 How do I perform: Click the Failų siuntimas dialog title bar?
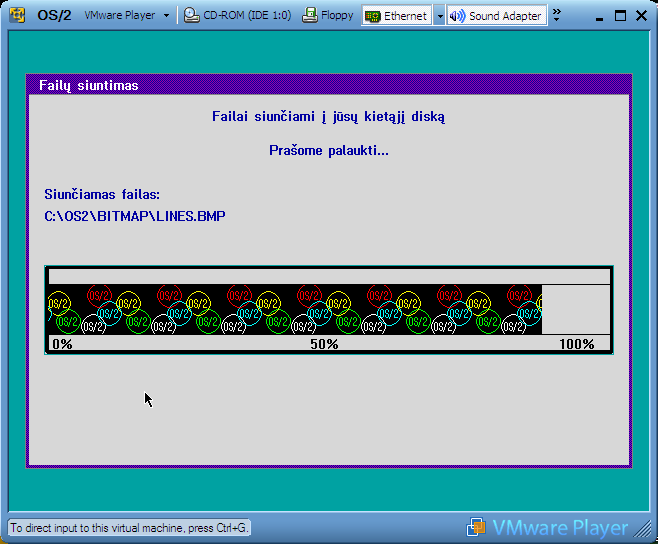tap(329, 85)
